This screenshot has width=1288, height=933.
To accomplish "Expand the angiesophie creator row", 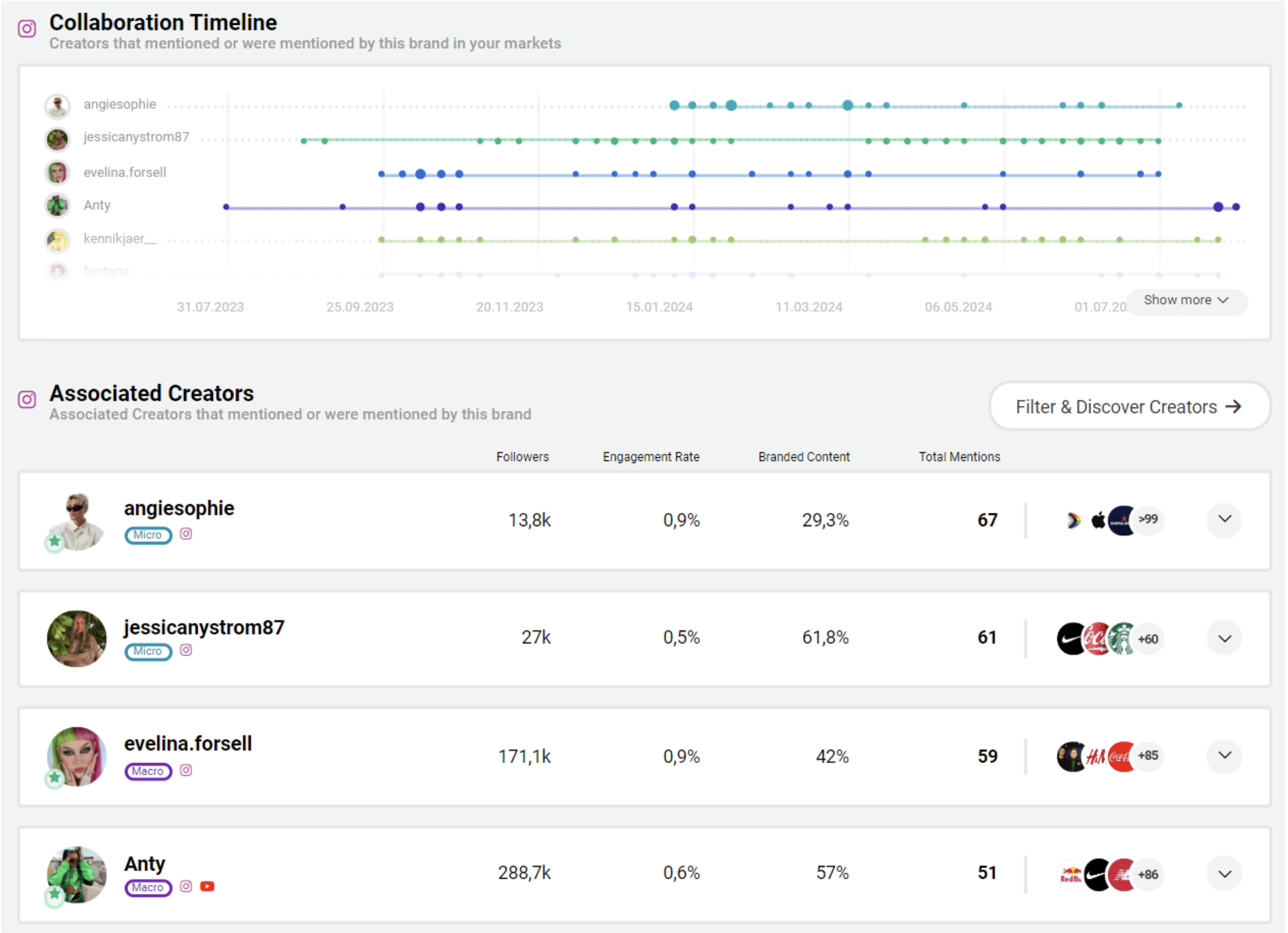I will (1224, 519).
